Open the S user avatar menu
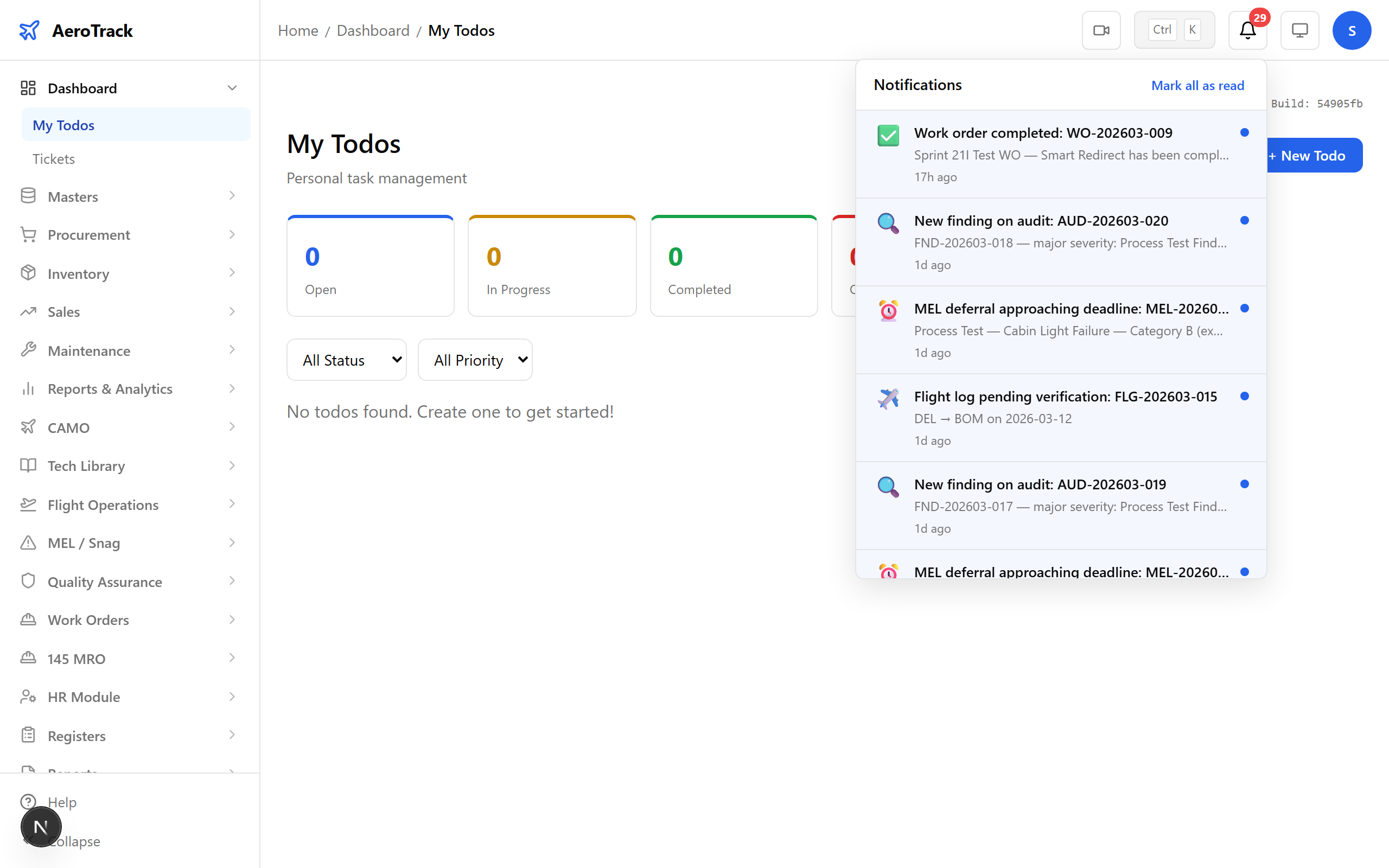The height and width of the screenshot is (868, 1389). (1352, 30)
